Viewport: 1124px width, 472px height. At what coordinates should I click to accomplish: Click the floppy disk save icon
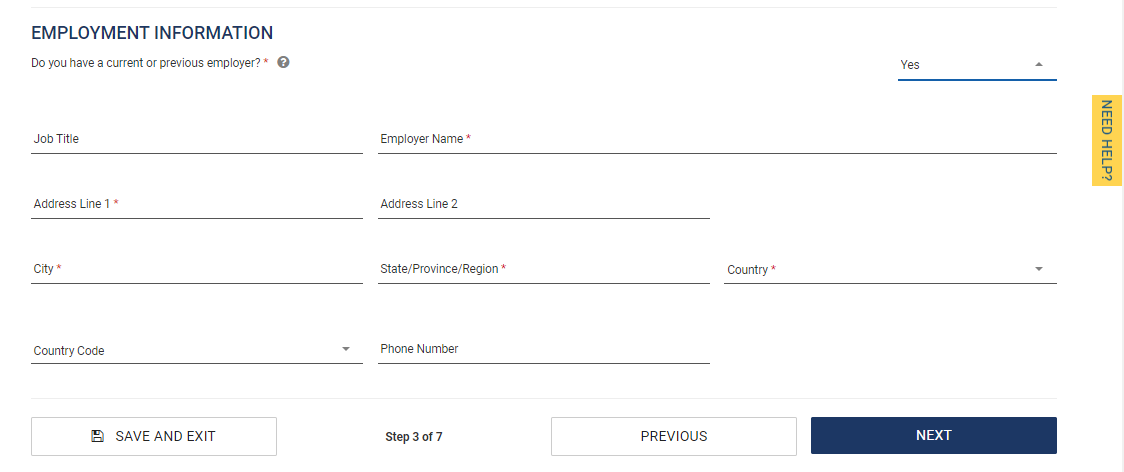tap(97, 436)
